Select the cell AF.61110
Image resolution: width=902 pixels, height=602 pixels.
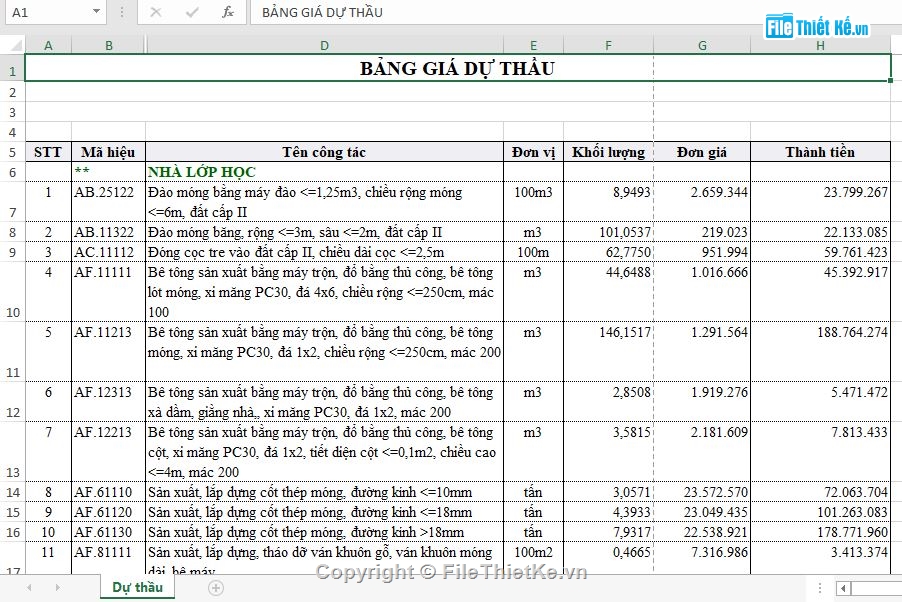(x=109, y=492)
